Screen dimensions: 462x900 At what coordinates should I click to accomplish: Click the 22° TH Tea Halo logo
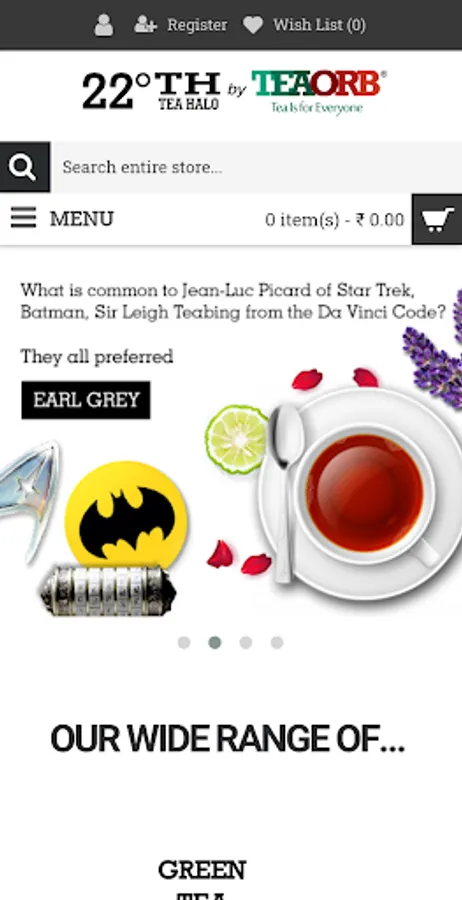(151, 91)
